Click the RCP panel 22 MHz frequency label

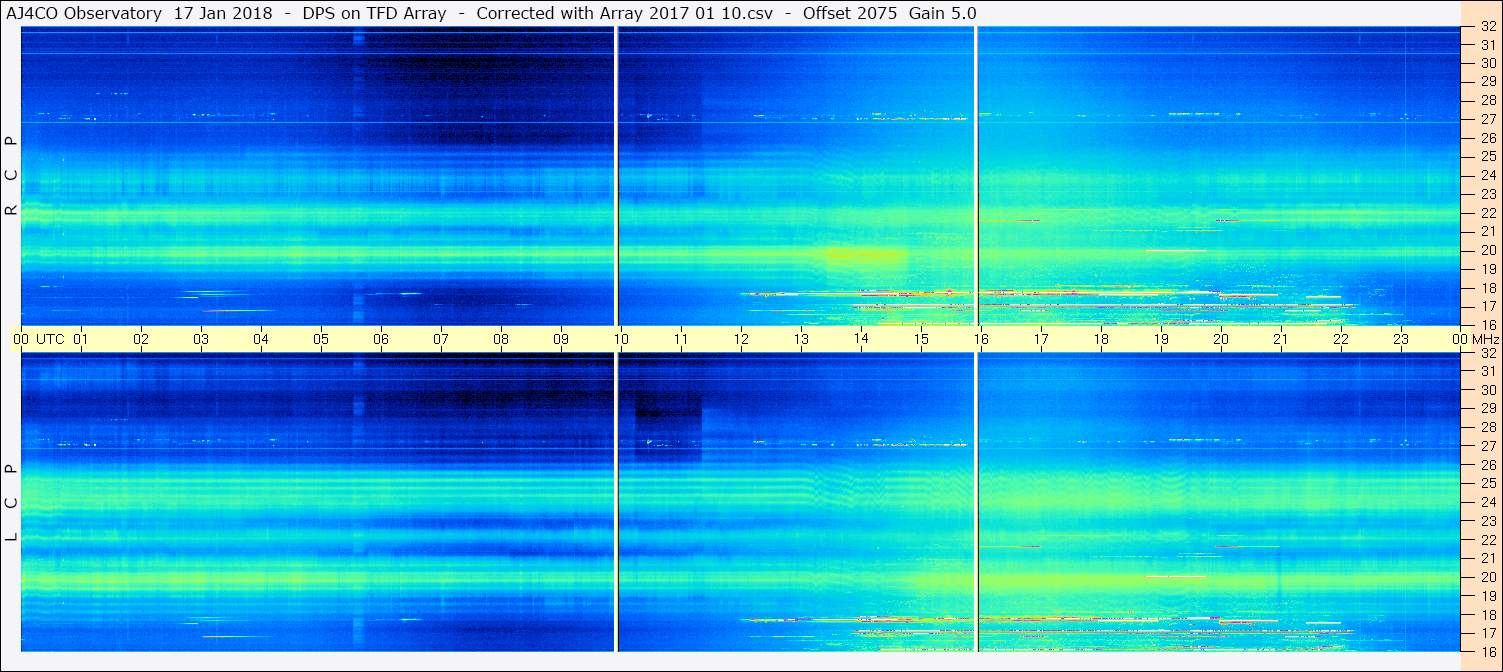click(1488, 213)
